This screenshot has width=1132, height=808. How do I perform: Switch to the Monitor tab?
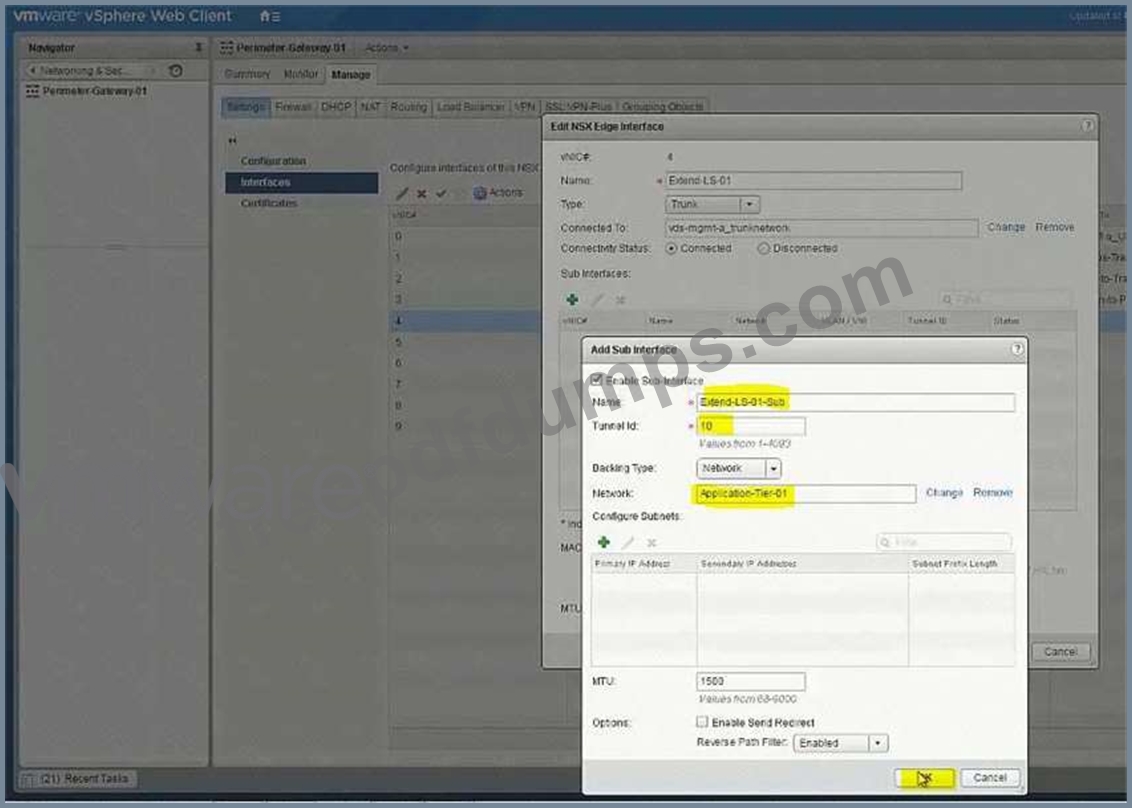pyautogui.click(x=300, y=74)
